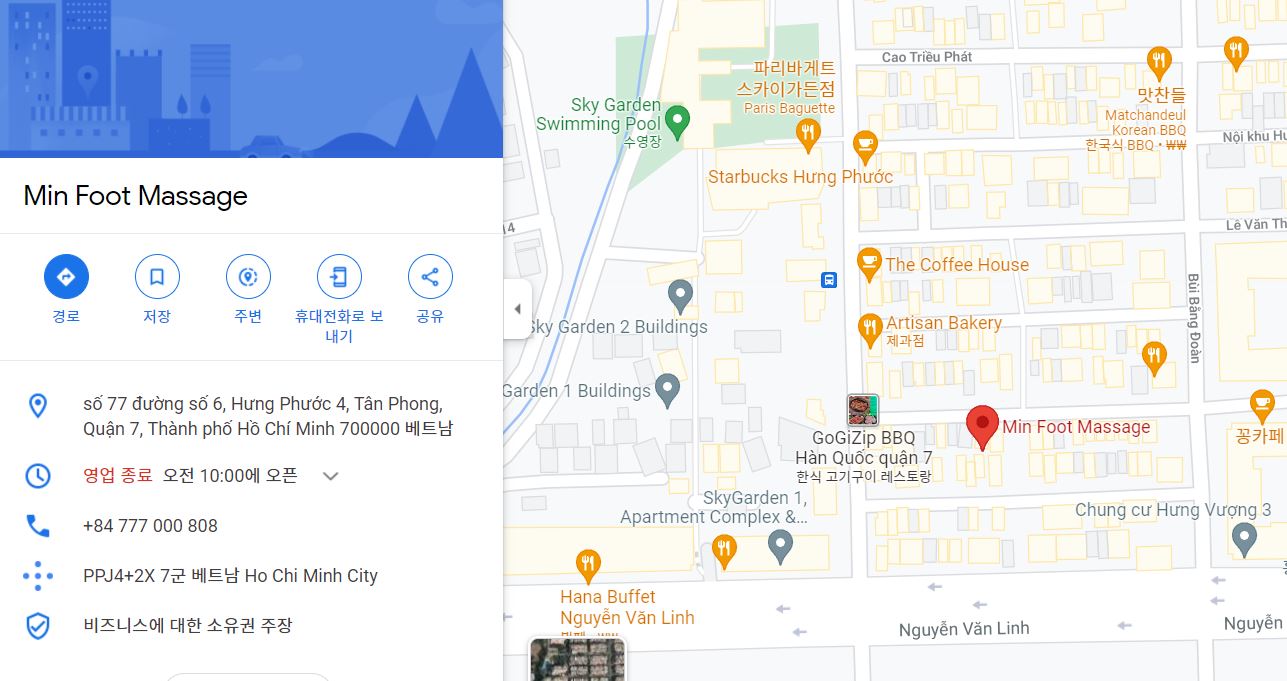The width and height of the screenshot is (1287, 681).
Task: Click the bus stop icon on map
Action: (x=829, y=280)
